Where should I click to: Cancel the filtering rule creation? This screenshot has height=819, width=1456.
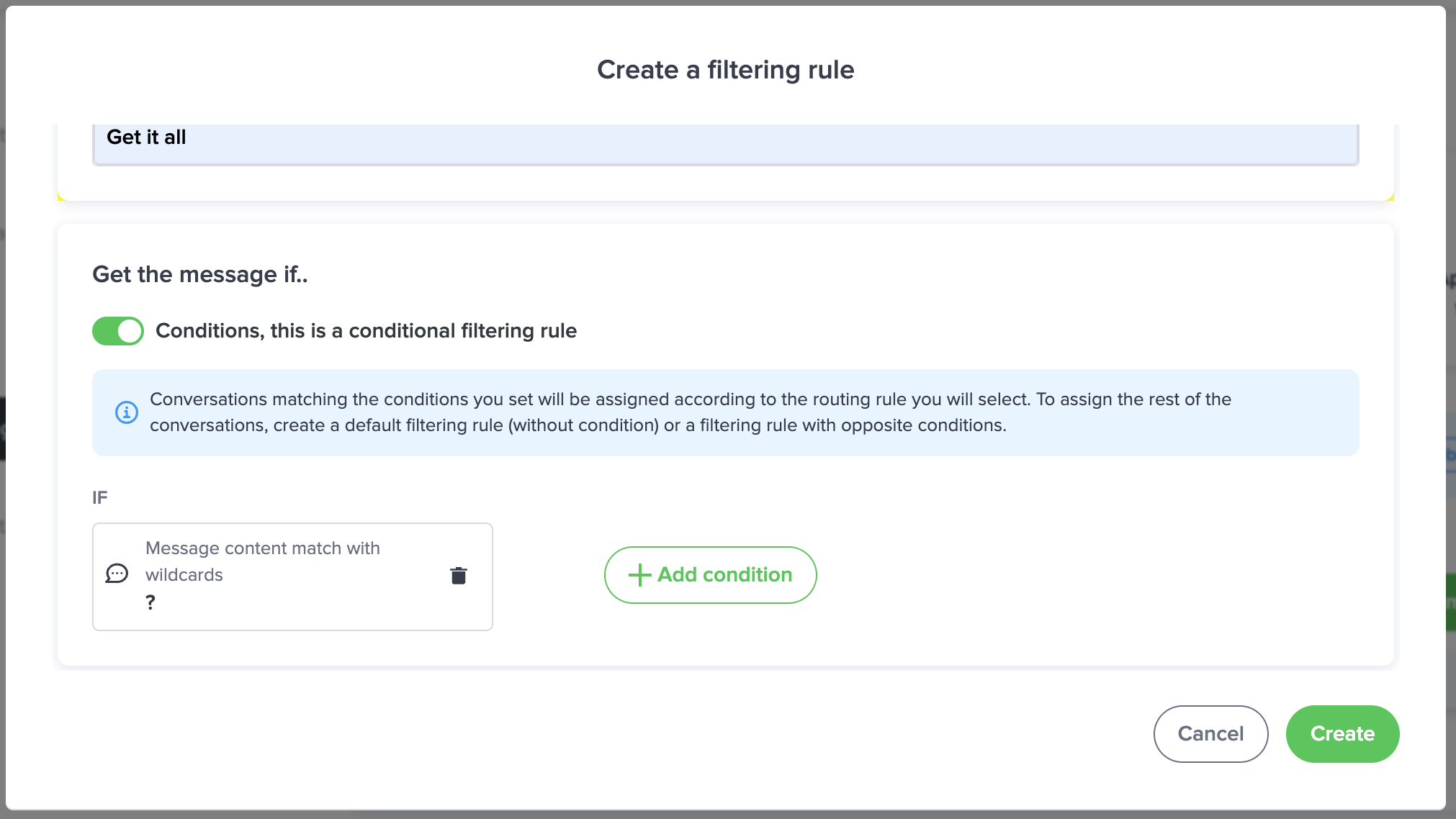(1210, 733)
